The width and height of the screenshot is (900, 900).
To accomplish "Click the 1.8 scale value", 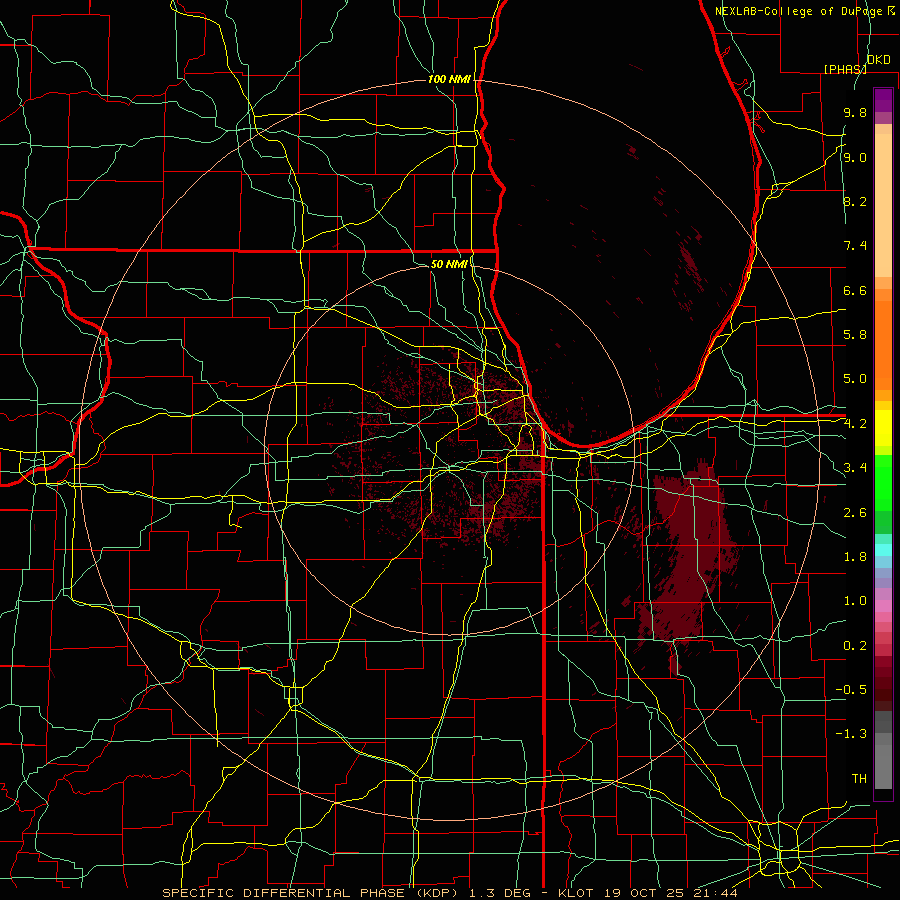I will pyautogui.click(x=855, y=557).
